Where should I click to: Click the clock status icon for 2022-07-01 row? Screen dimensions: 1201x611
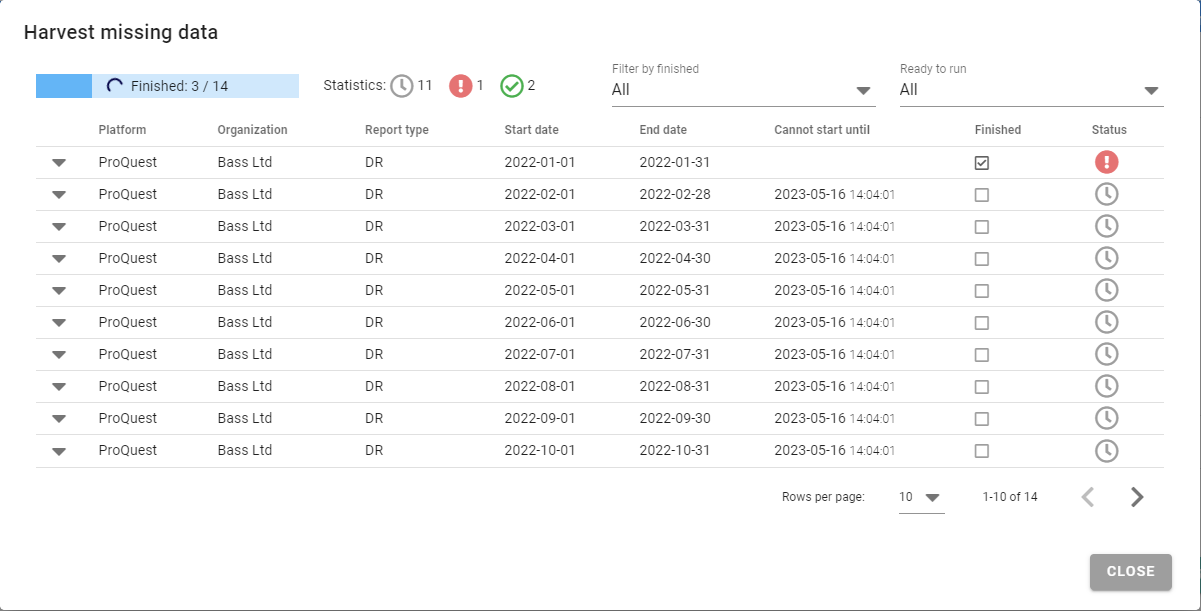click(1106, 354)
